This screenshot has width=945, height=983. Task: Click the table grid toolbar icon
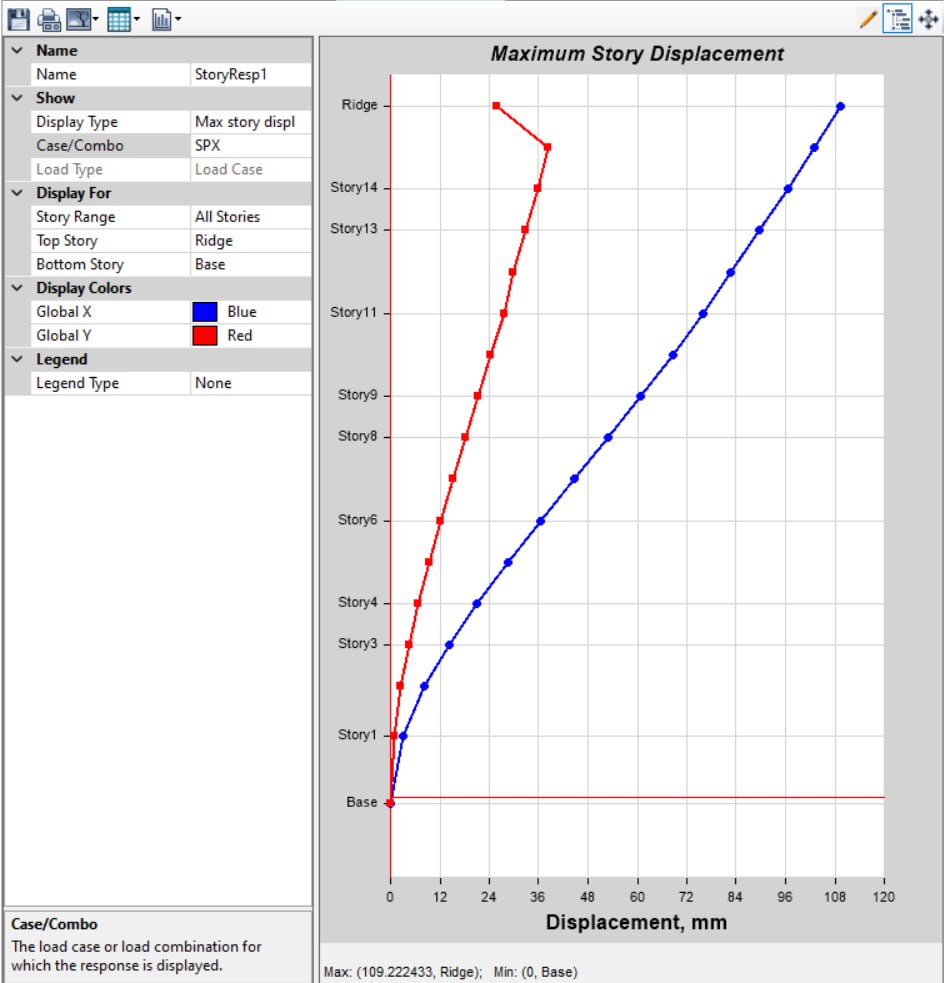click(119, 18)
